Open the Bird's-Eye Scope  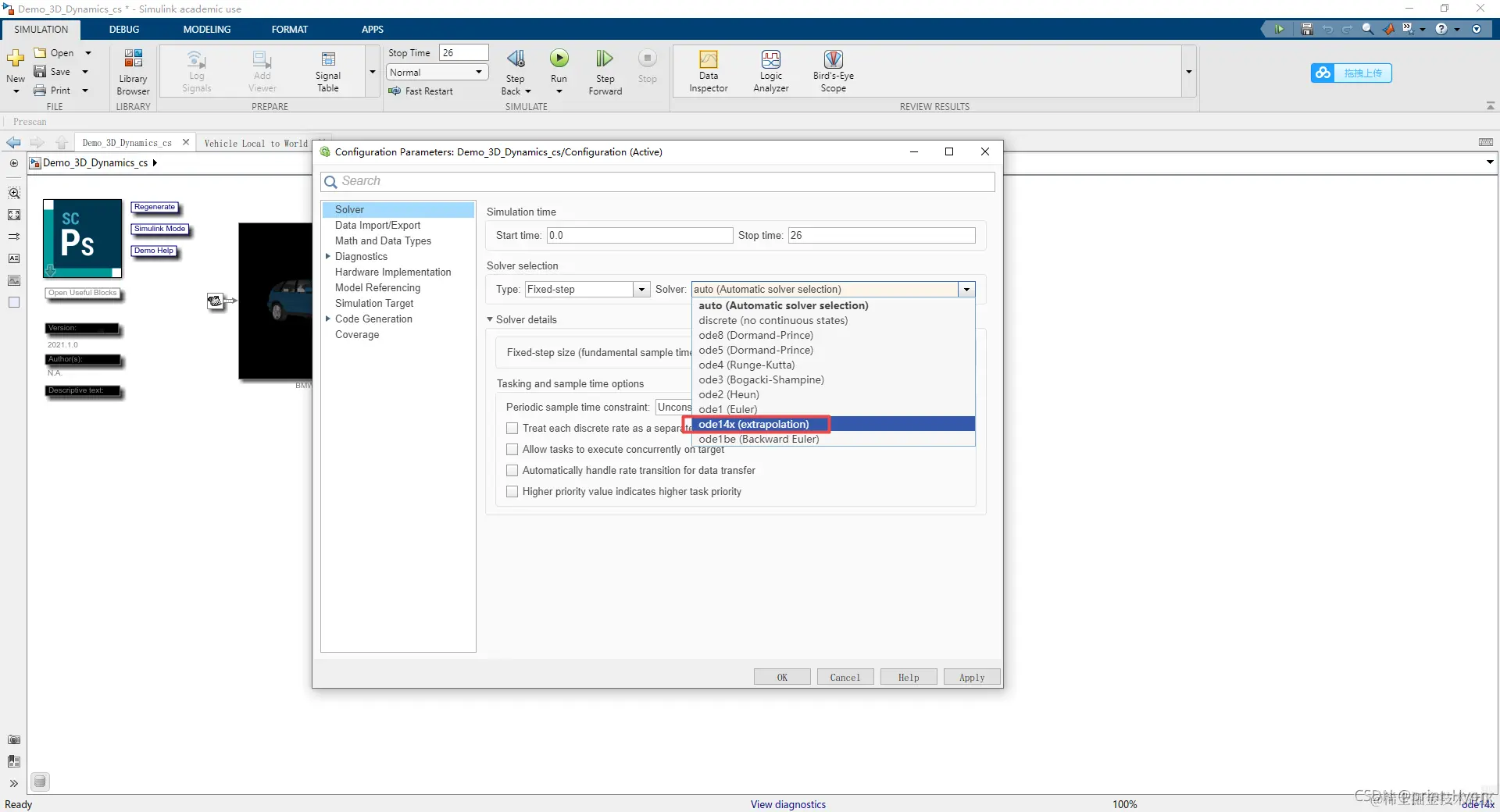[834, 72]
